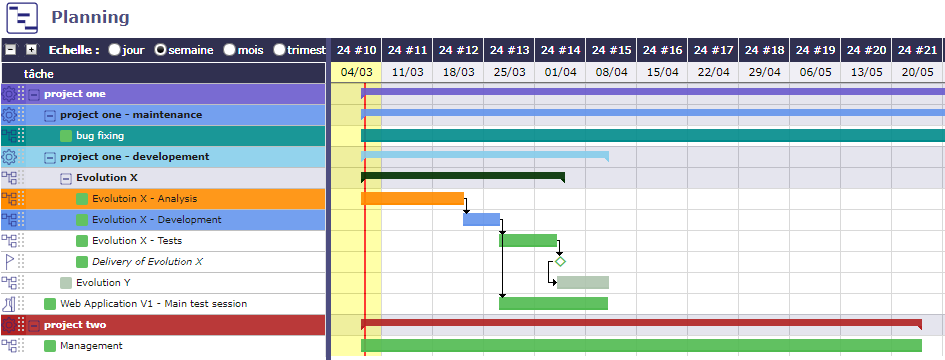Collapse all tasks with minus button

coord(10,50)
